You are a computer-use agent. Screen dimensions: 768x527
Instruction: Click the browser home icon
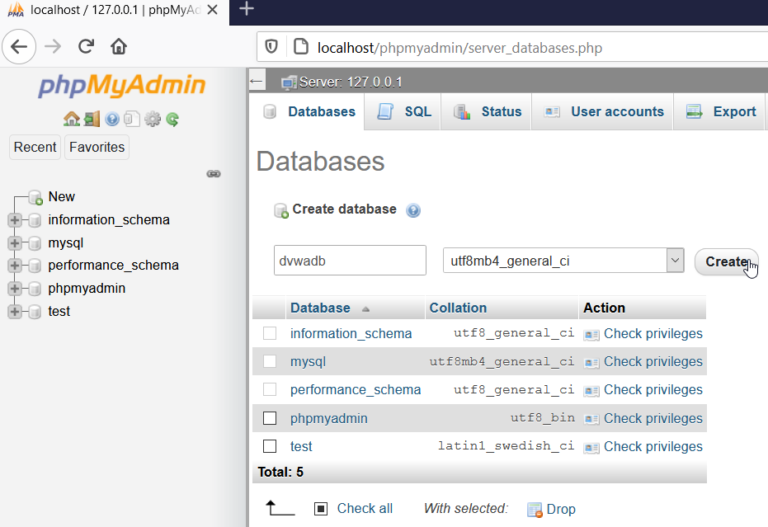click(x=119, y=47)
